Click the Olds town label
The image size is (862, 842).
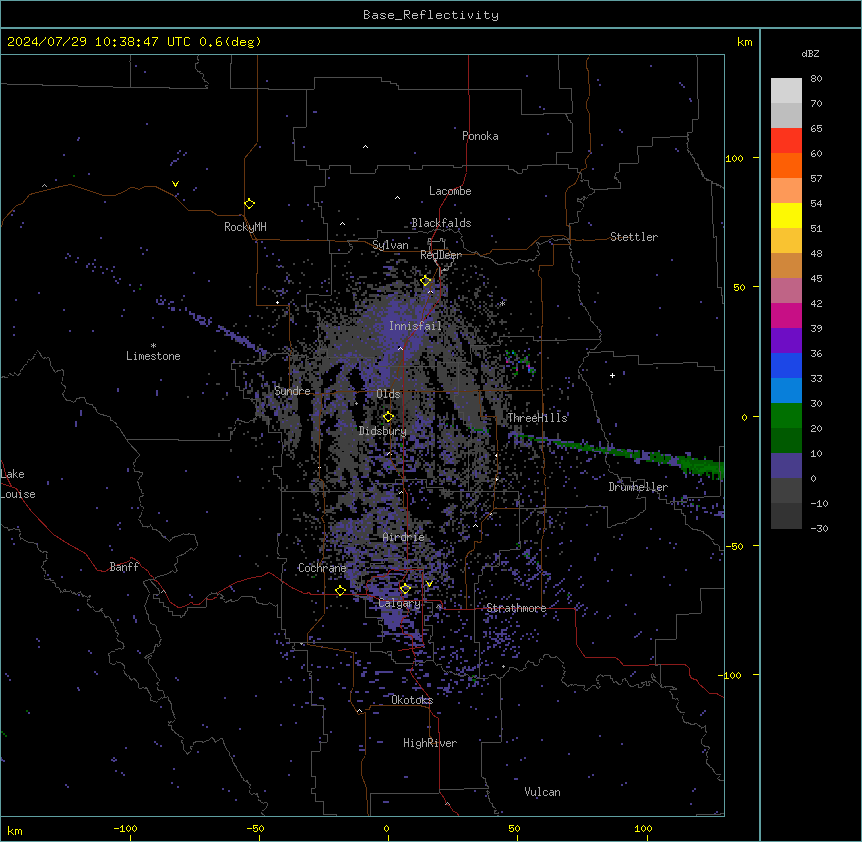pos(388,394)
